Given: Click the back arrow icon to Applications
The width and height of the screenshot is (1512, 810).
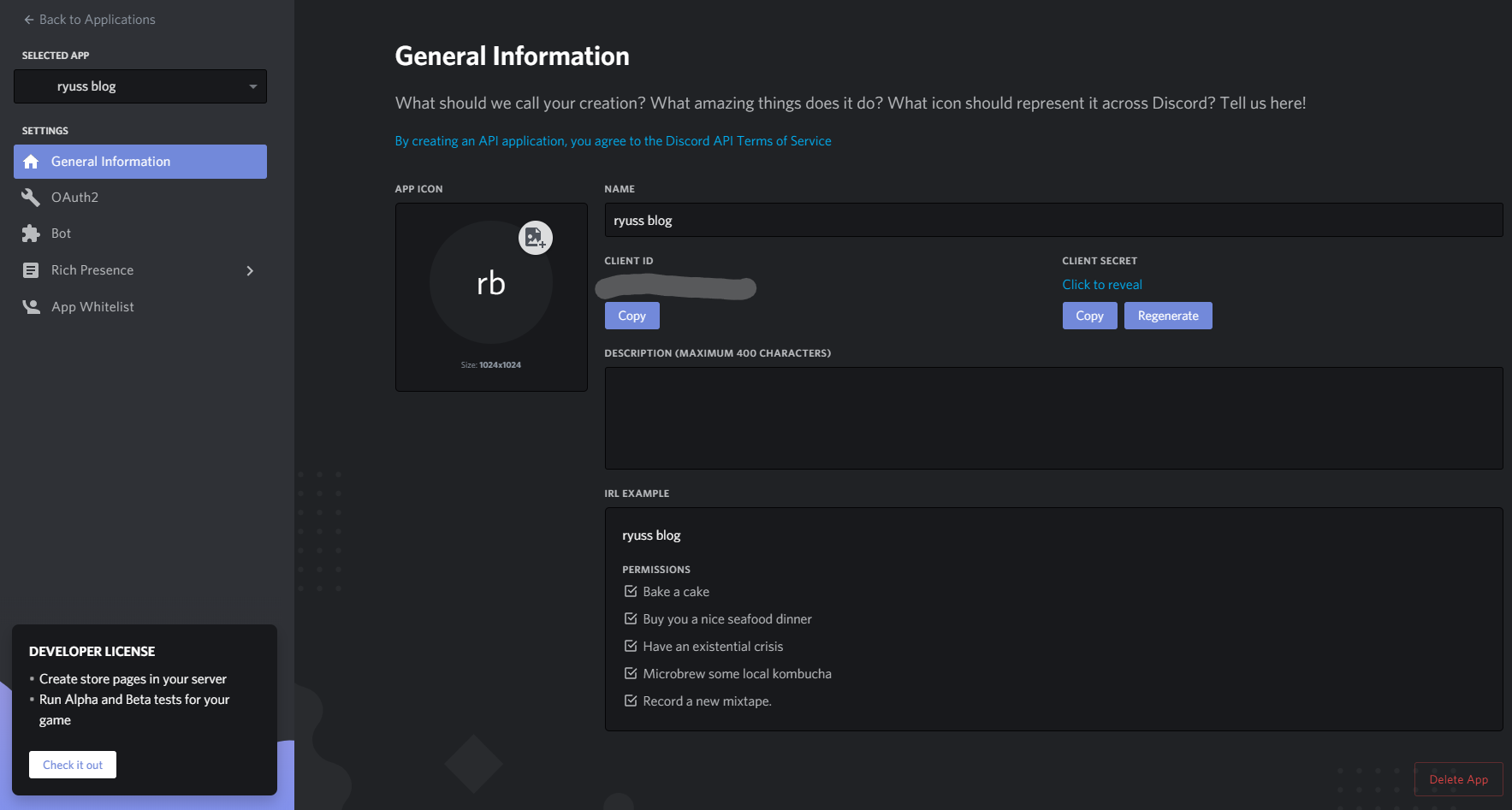Looking at the screenshot, I should 29,20.
